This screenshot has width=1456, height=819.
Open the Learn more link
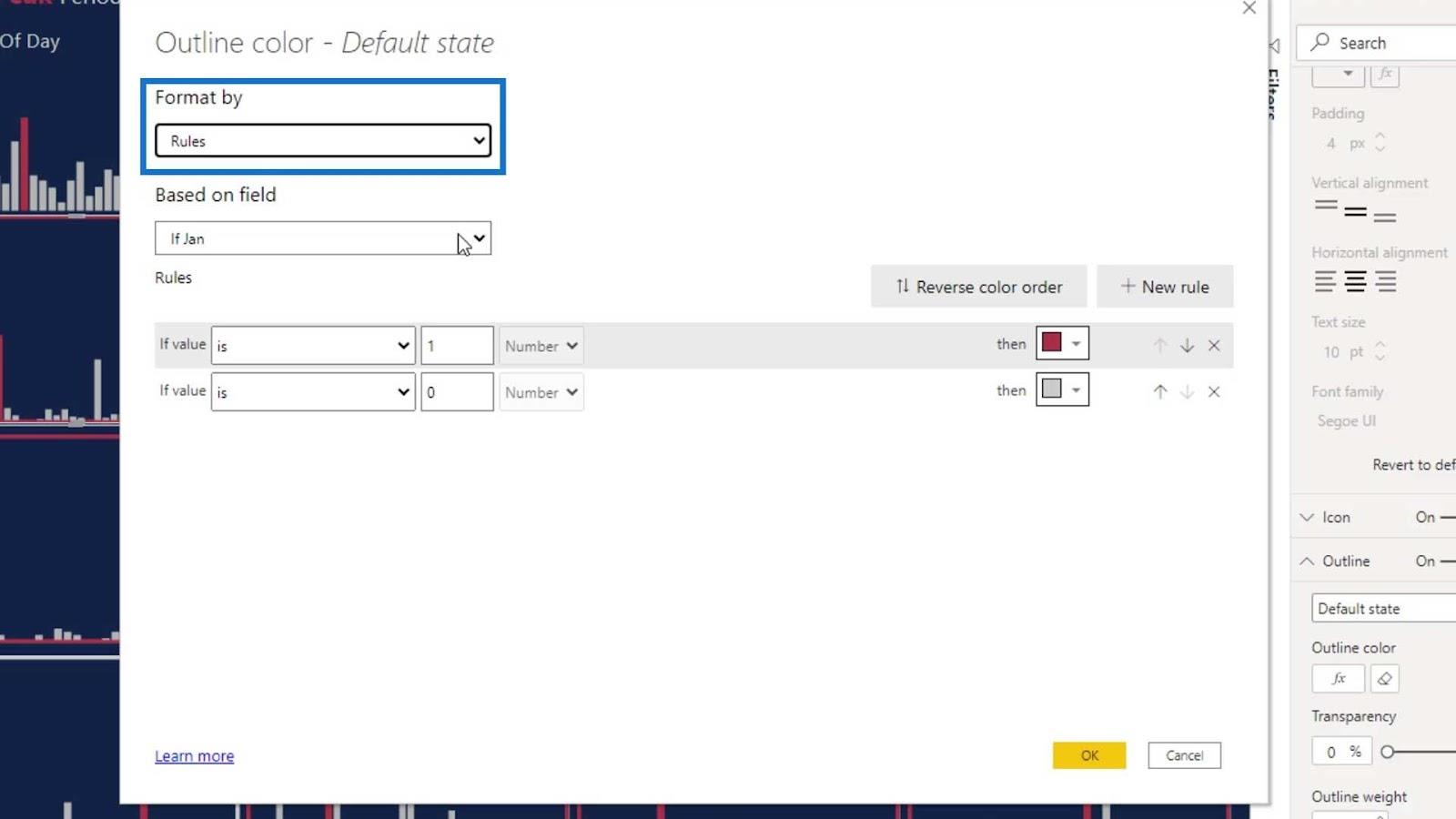[x=194, y=756]
